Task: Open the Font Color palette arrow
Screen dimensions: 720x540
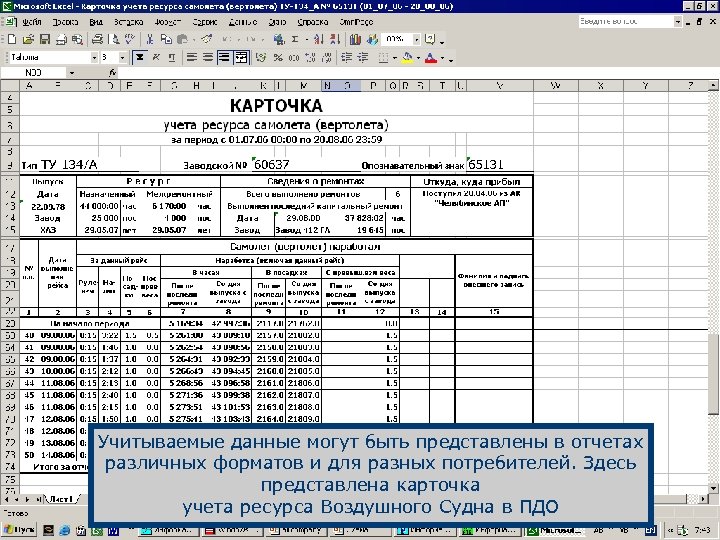Action: (443, 58)
